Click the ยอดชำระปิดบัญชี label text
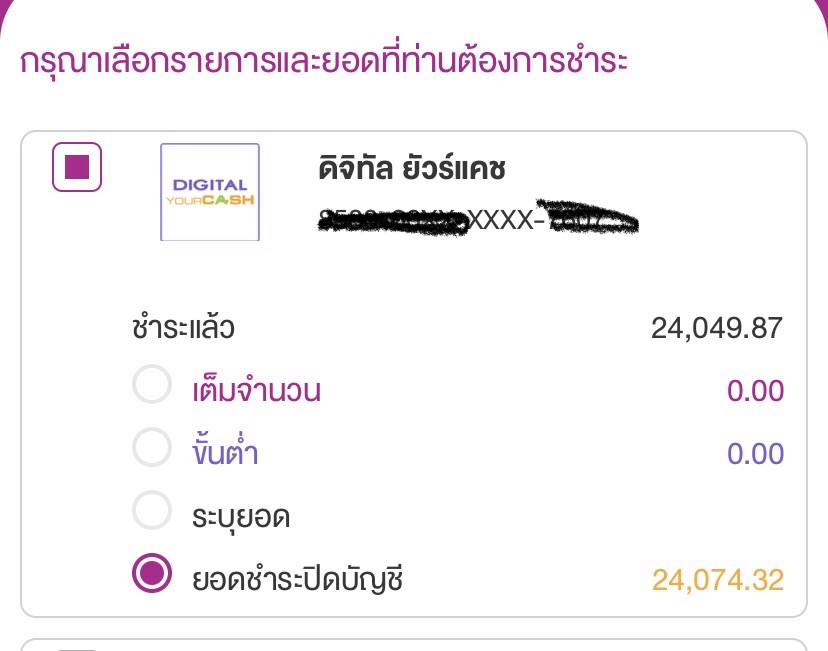 tap(297, 578)
